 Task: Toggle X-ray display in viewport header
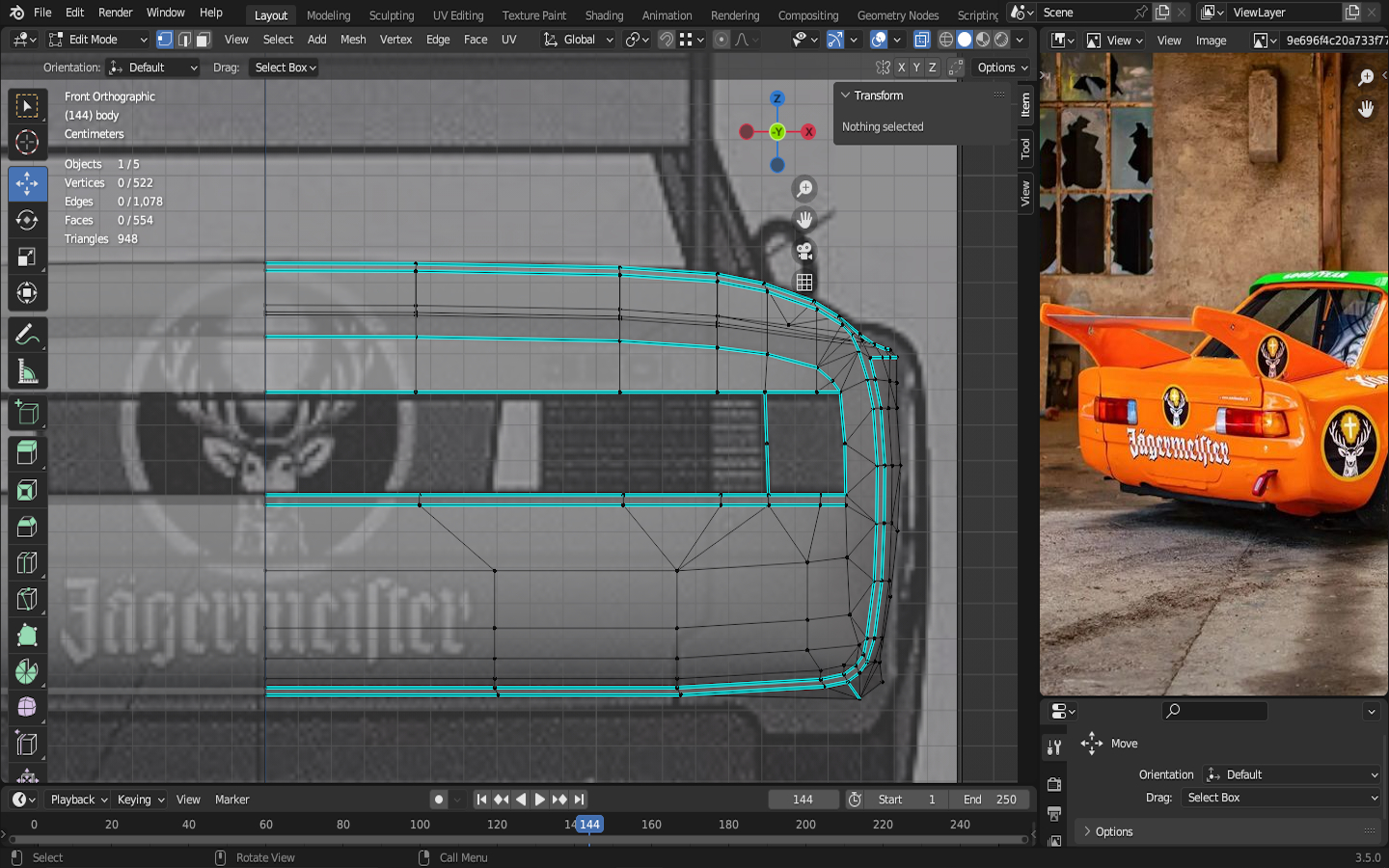pyautogui.click(x=922, y=40)
